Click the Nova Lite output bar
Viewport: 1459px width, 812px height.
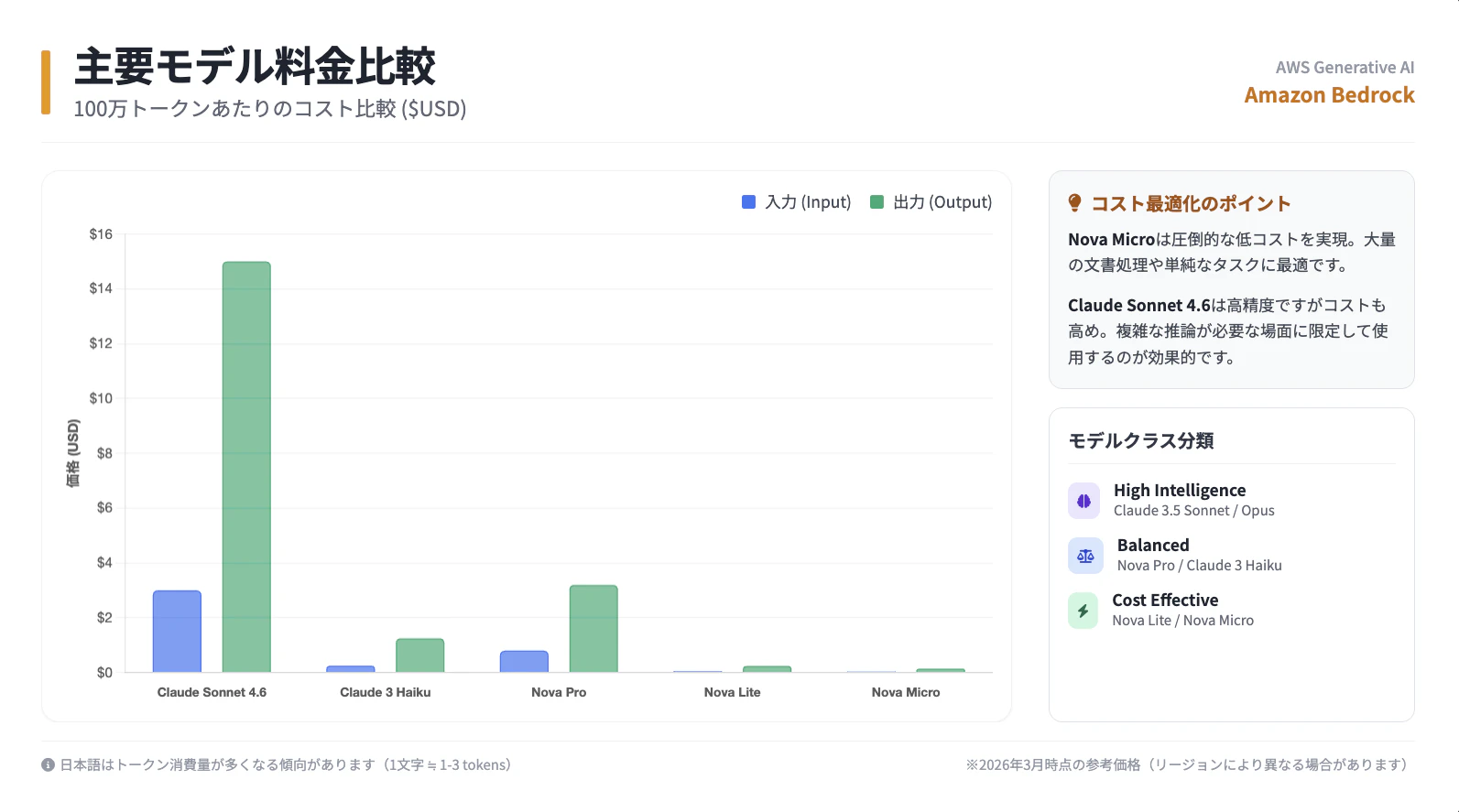[x=767, y=669]
